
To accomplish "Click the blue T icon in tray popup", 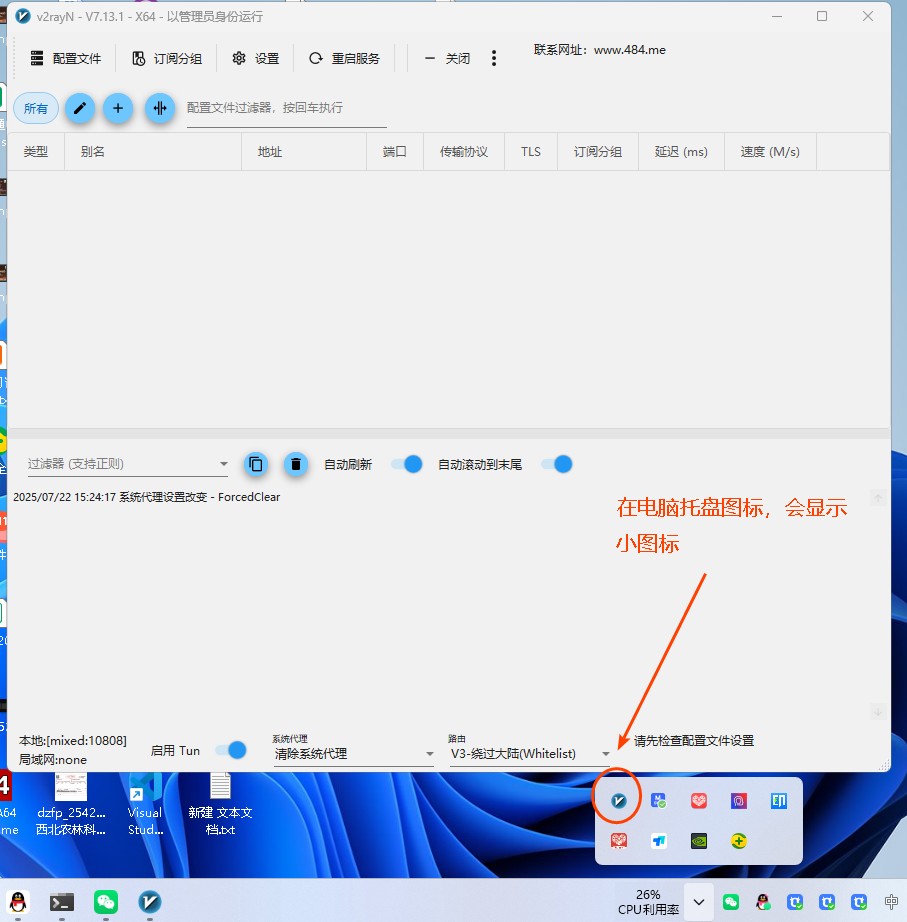I will click(x=658, y=841).
